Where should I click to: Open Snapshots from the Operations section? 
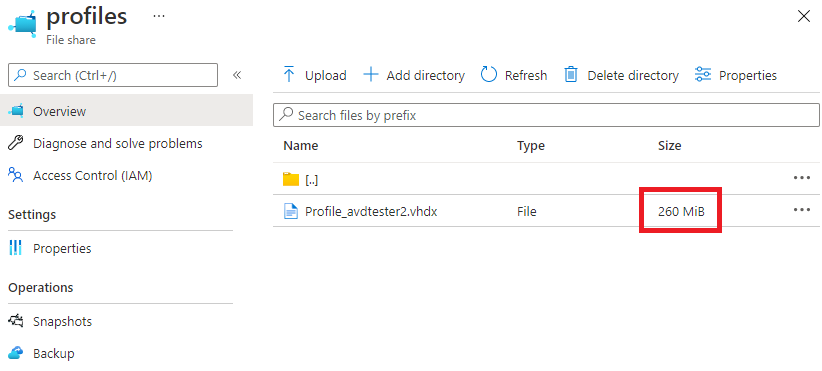(x=62, y=321)
